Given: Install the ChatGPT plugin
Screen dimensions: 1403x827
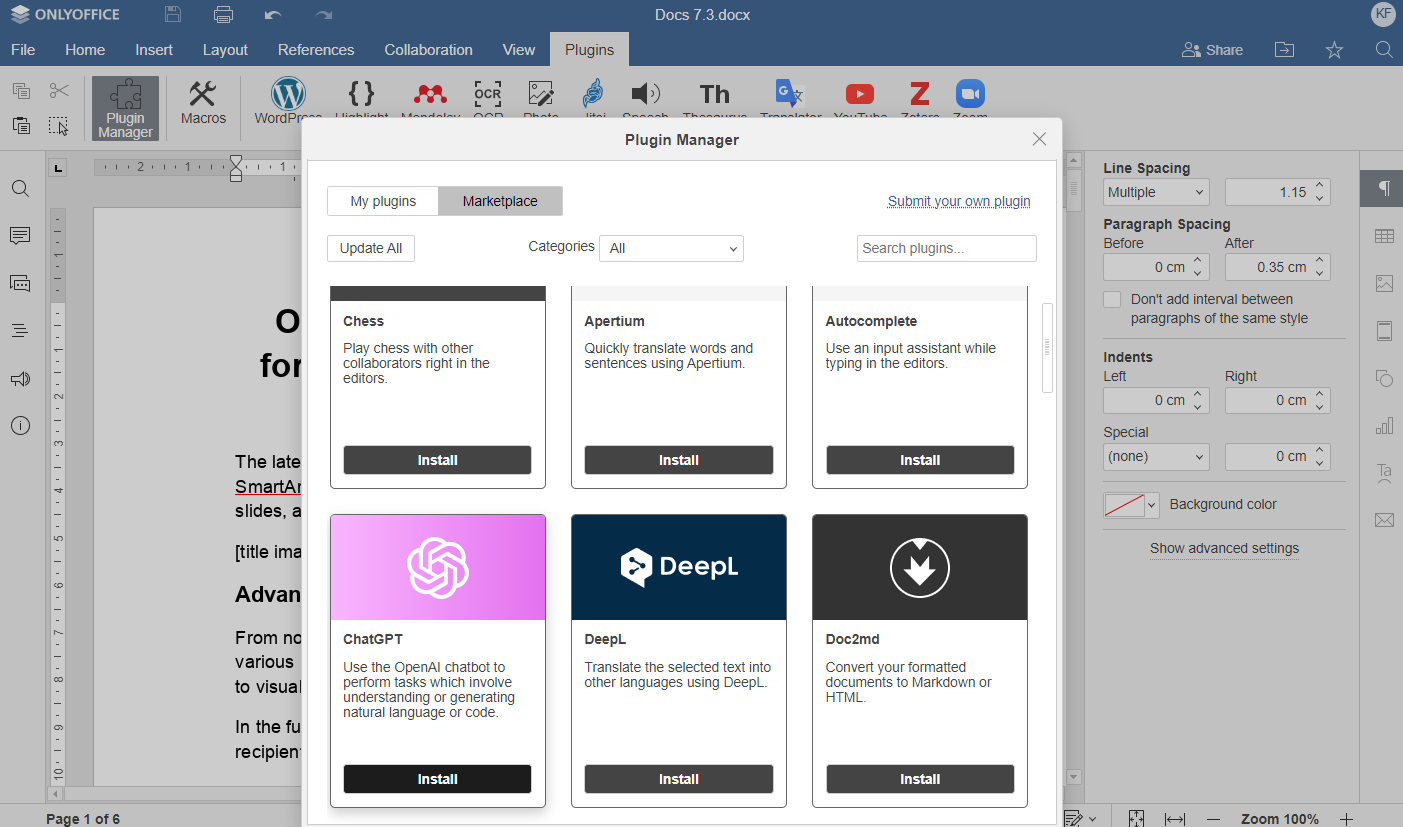Looking at the screenshot, I should point(437,779).
